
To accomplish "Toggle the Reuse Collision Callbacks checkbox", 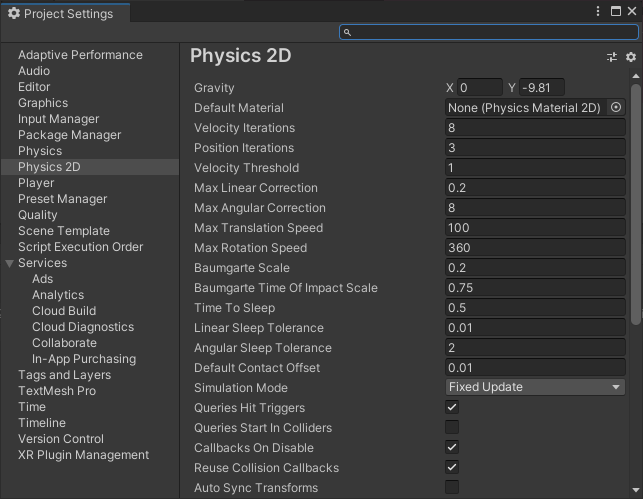I will coord(452,467).
